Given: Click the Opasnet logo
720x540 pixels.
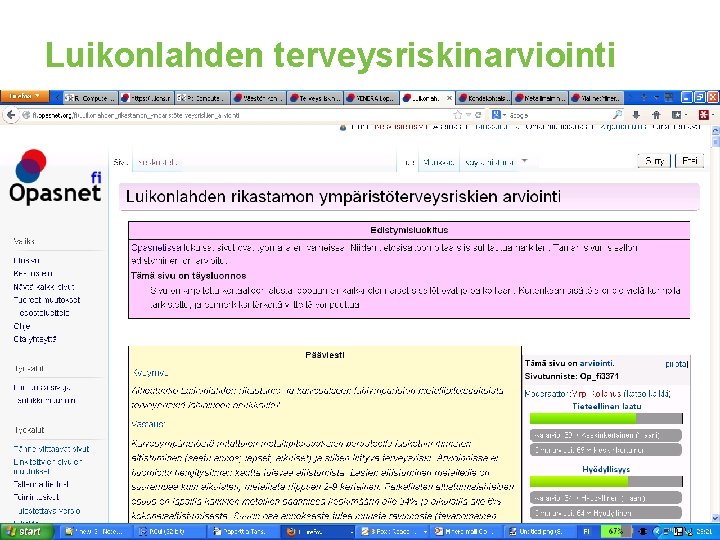Looking at the screenshot, I should [x=55, y=177].
